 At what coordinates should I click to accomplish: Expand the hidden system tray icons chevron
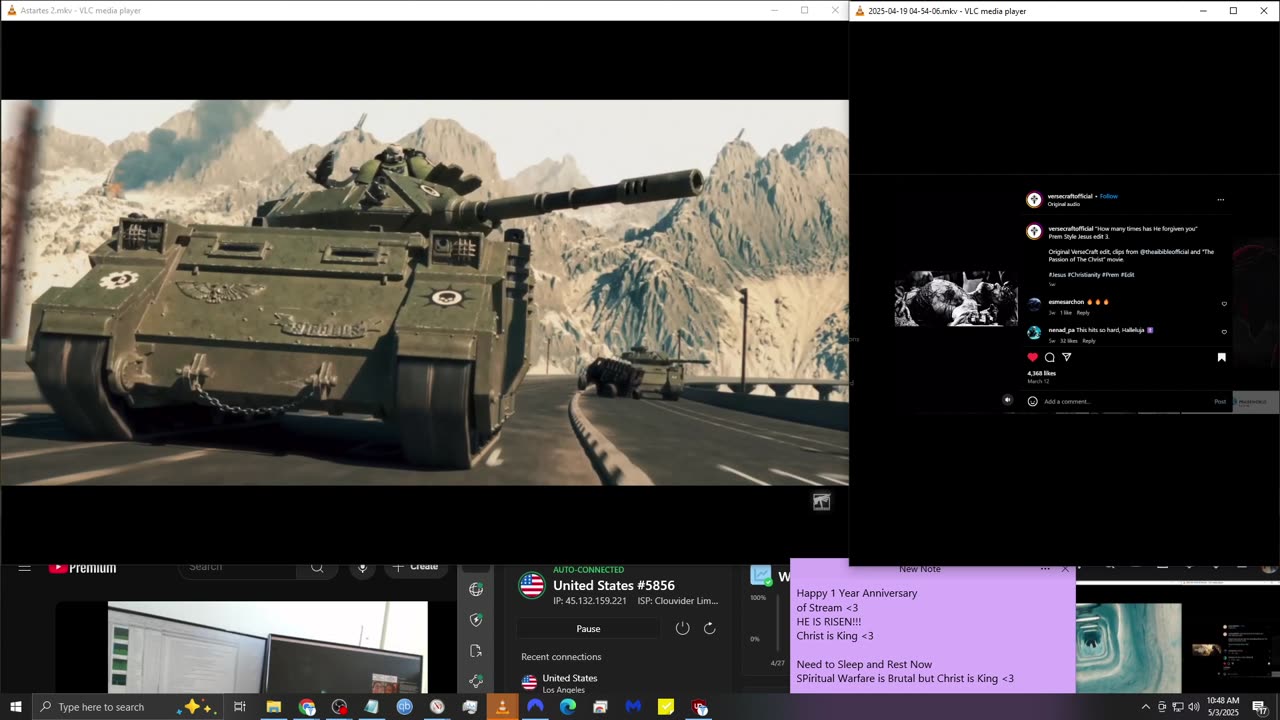click(1146, 707)
